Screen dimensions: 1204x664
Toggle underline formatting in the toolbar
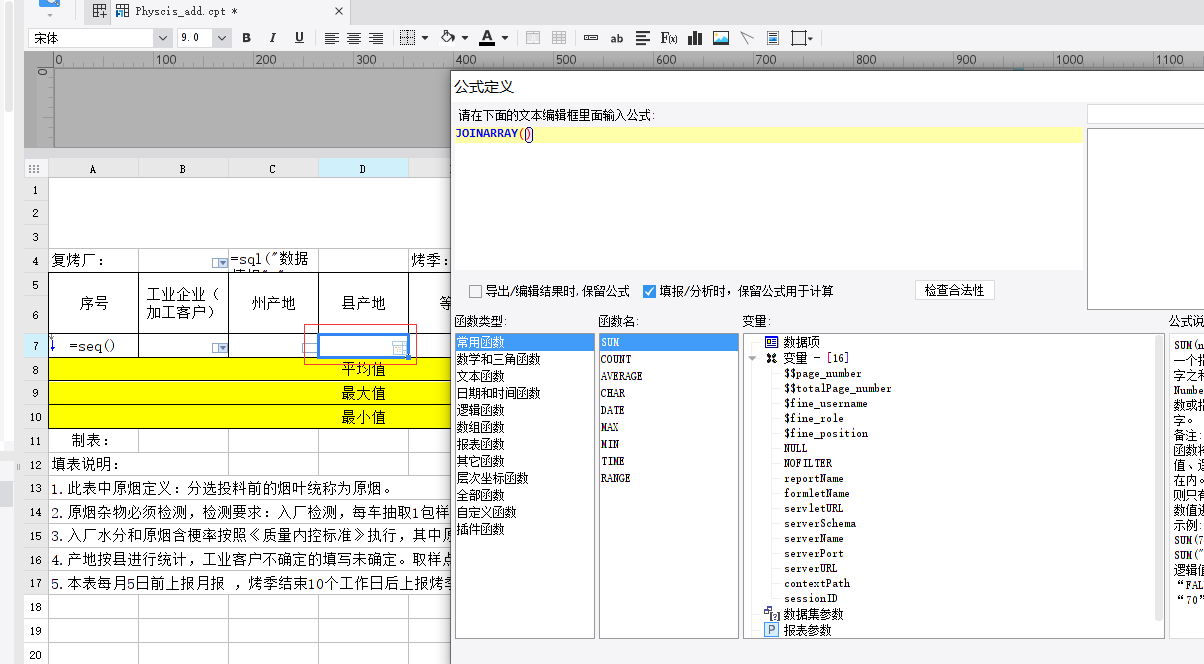click(x=299, y=38)
